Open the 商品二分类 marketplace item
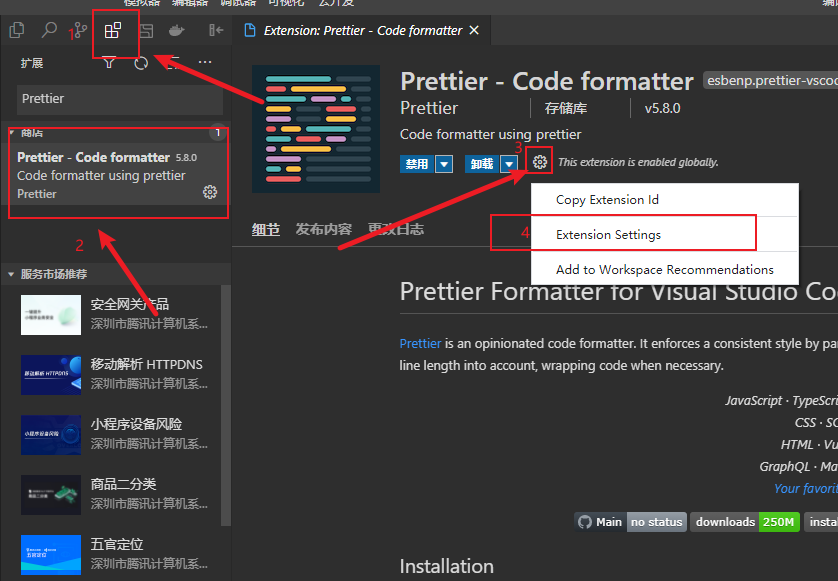Viewport: 838px width, 581px height. click(x=111, y=494)
